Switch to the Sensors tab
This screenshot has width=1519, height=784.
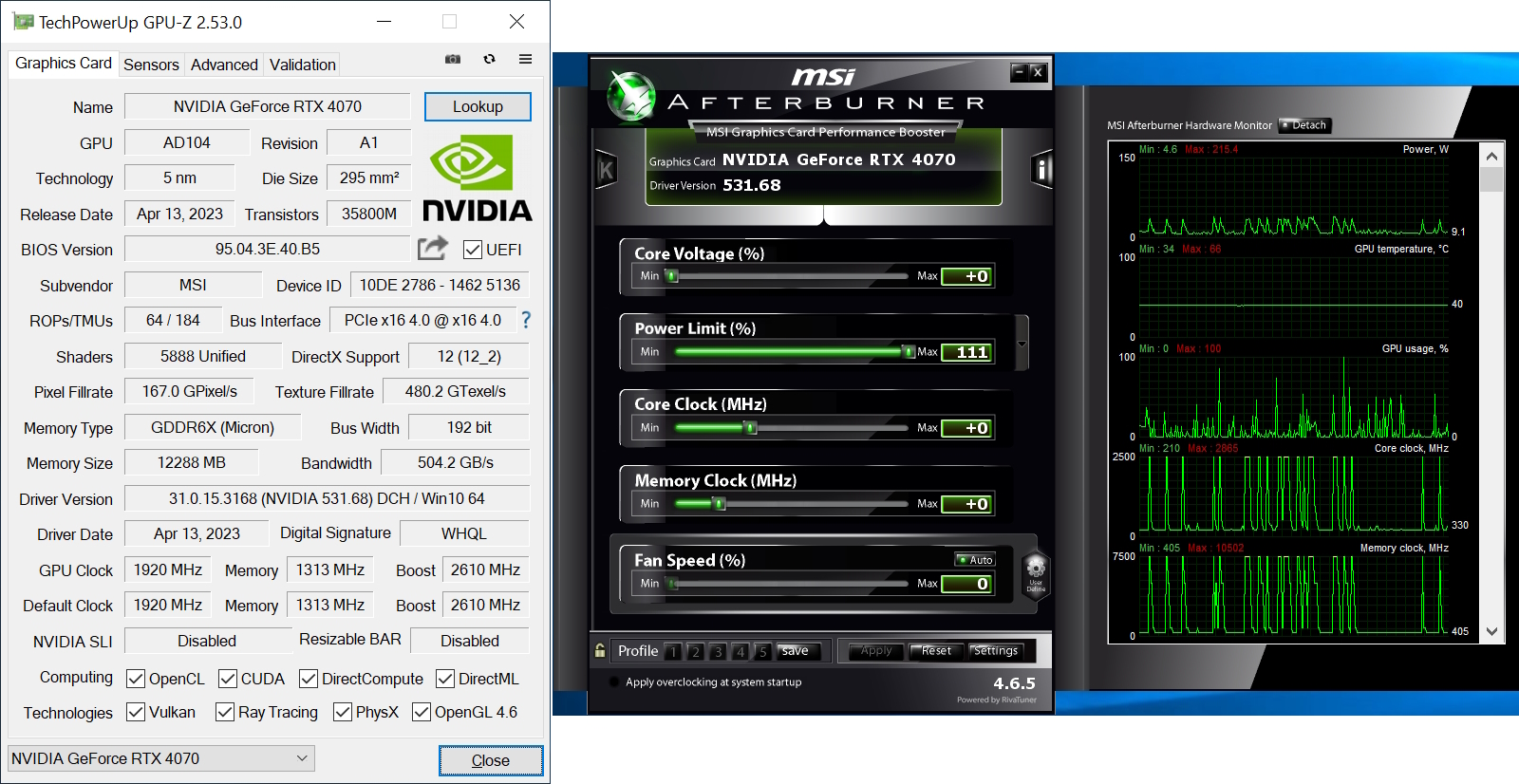[151, 65]
